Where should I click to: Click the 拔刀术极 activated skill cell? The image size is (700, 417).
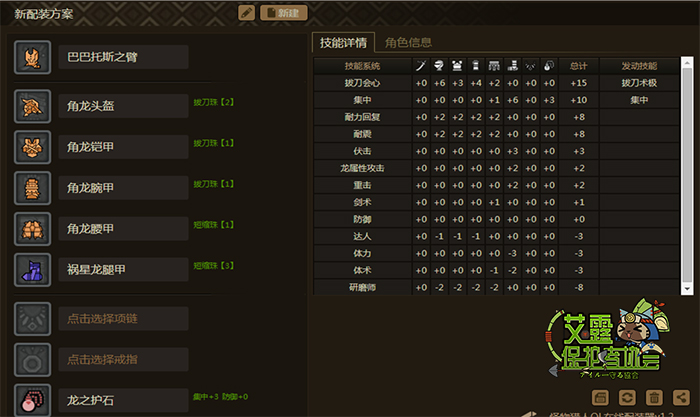tap(639, 83)
